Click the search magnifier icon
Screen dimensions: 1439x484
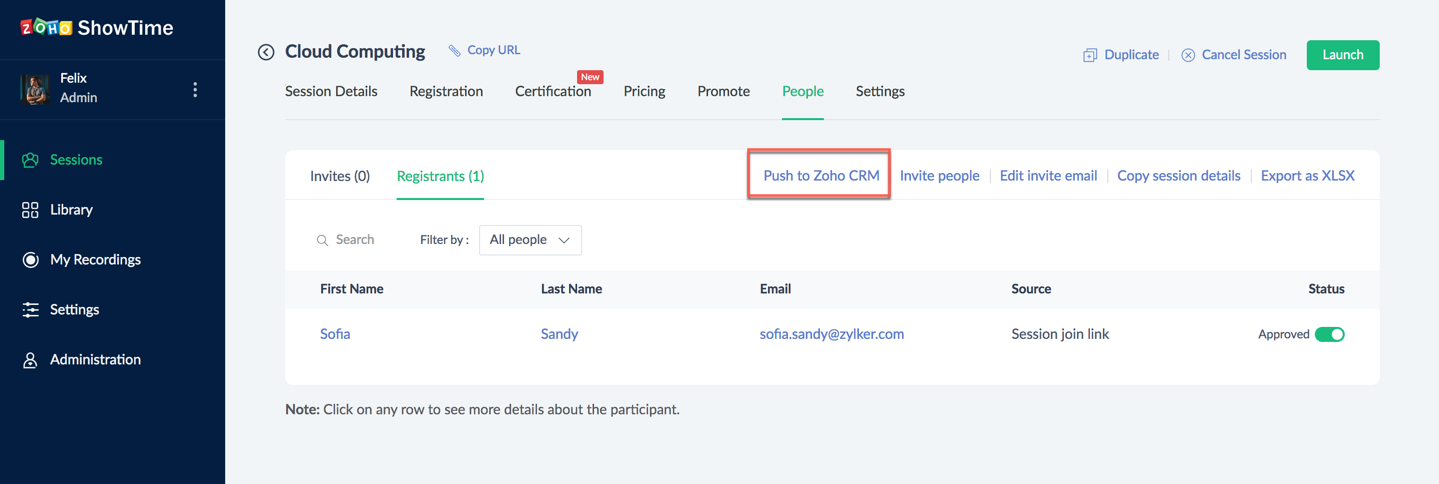click(322, 240)
